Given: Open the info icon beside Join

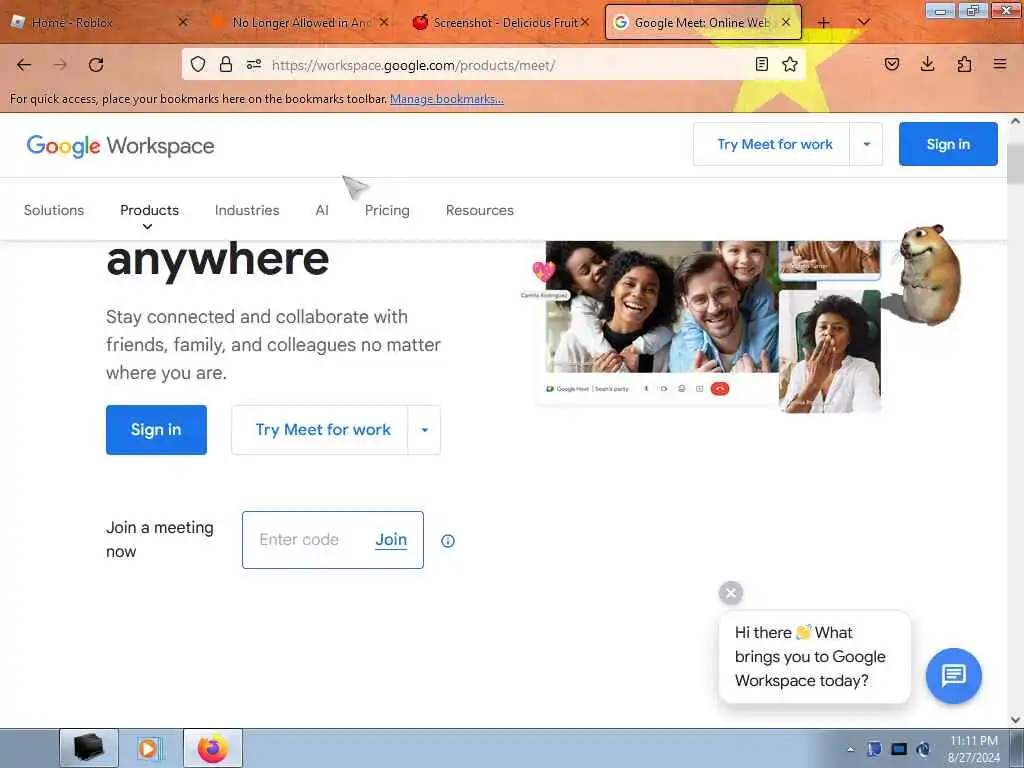Looking at the screenshot, I should pos(448,541).
